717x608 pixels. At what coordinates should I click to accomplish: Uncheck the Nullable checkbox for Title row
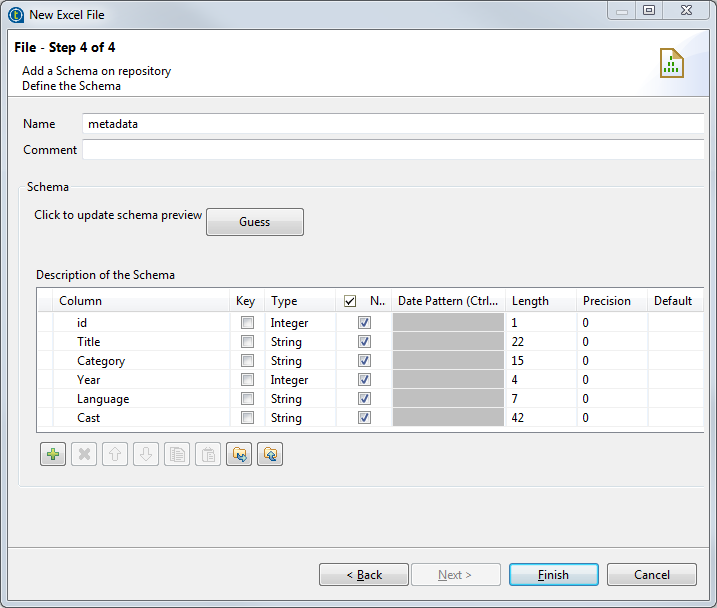[x=364, y=342]
